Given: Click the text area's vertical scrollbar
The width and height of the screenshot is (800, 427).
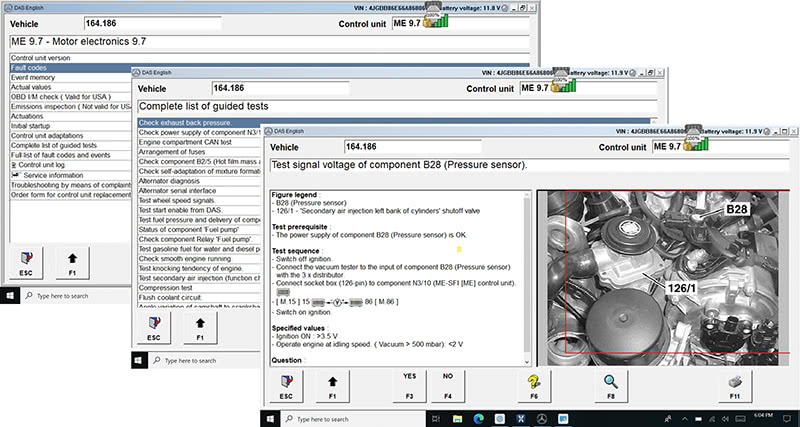Looking at the screenshot, I should [528, 278].
